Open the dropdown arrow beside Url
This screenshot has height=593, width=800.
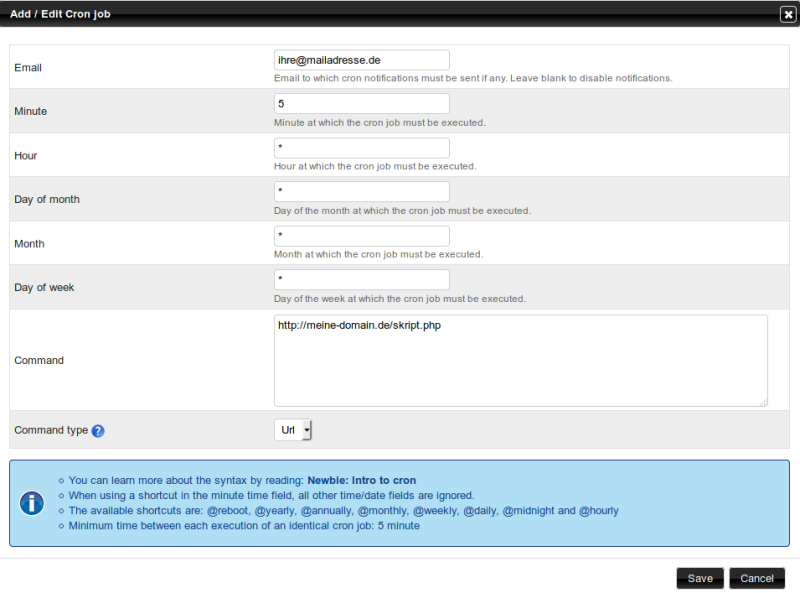pos(306,429)
